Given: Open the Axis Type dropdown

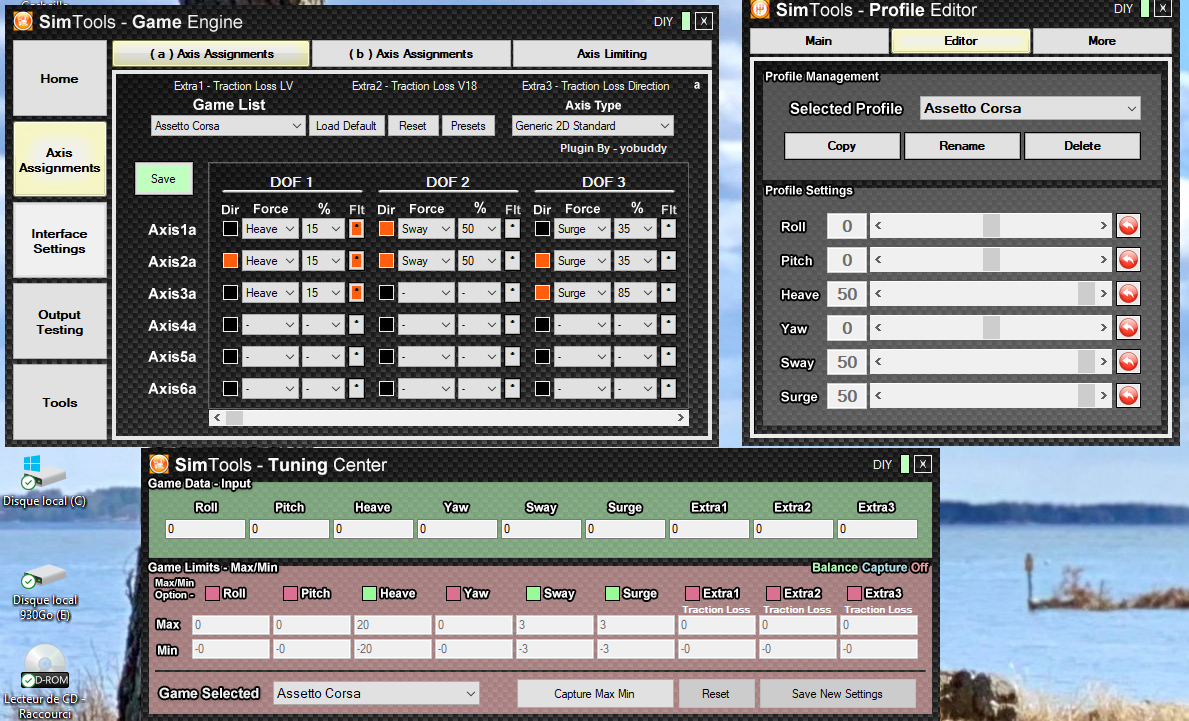Looking at the screenshot, I should tap(592, 126).
